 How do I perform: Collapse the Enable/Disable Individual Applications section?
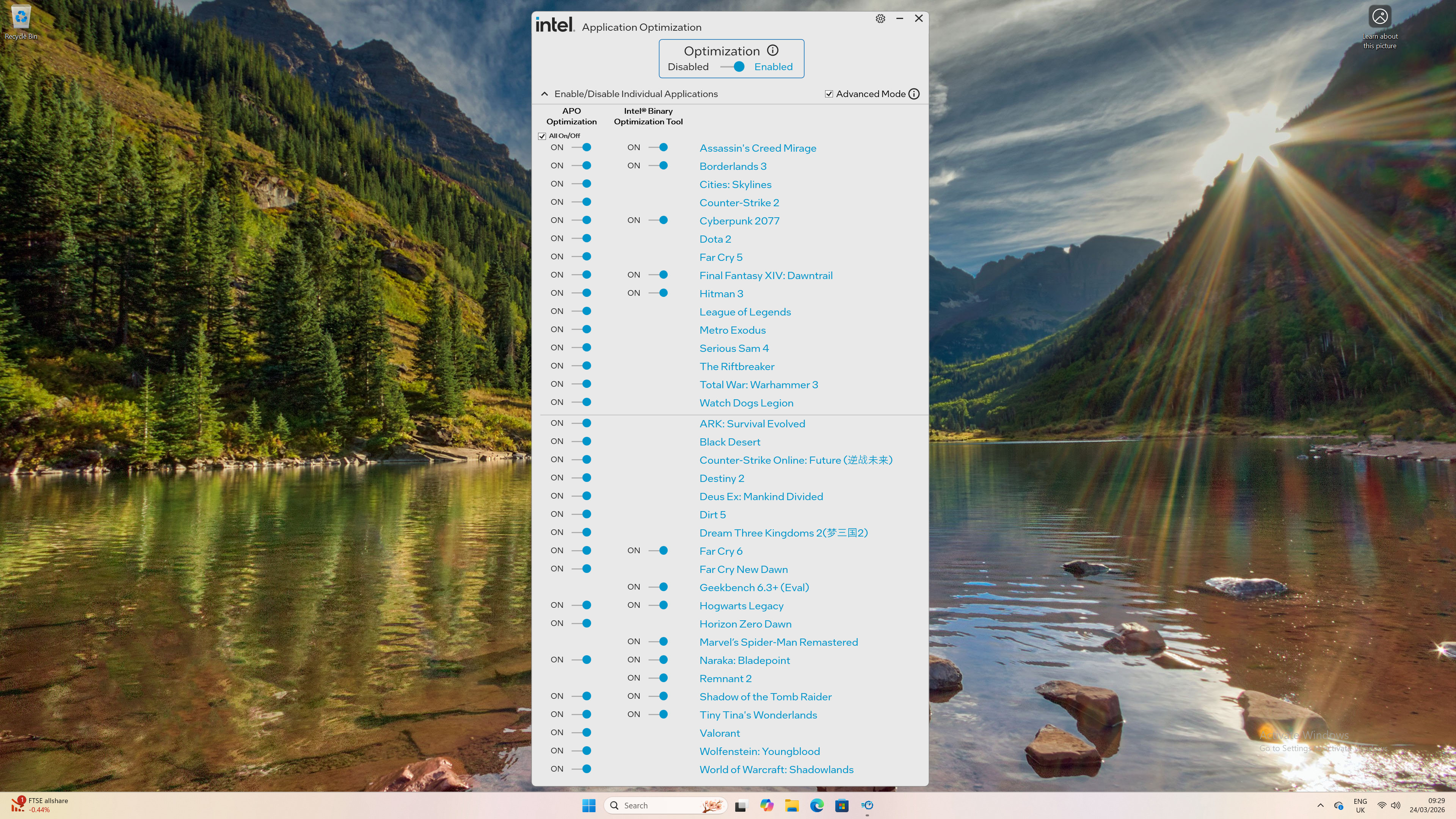[544, 93]
